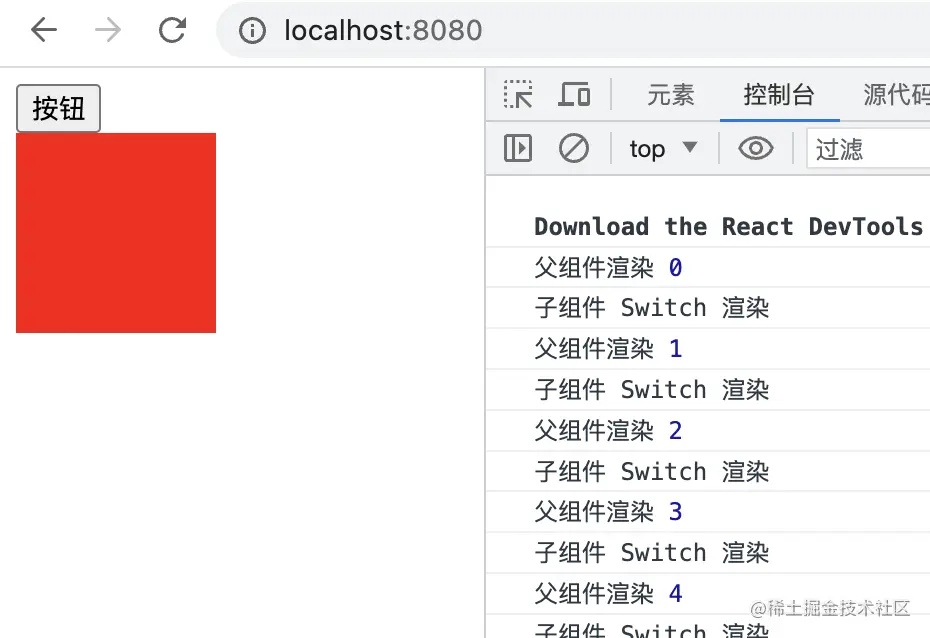Select the inspect element cursor tool
This screenshot has width=930, height=638.
pos(518,94)
